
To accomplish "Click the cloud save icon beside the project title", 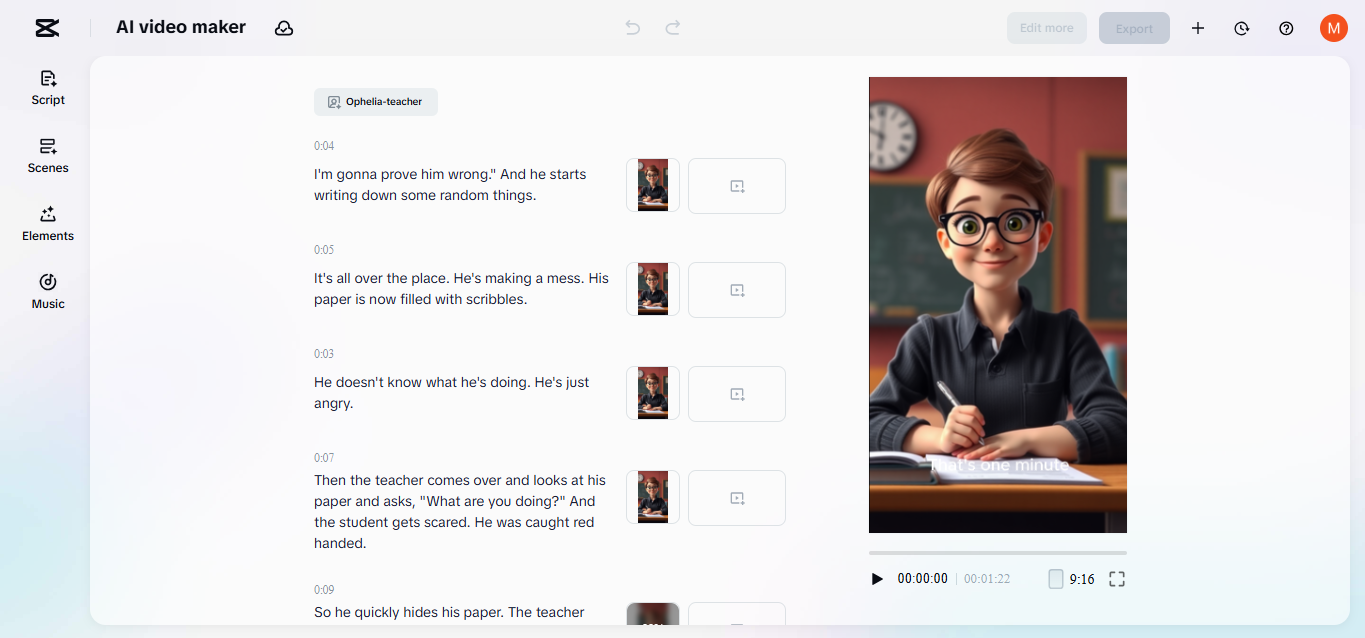I will coord(284,28).
